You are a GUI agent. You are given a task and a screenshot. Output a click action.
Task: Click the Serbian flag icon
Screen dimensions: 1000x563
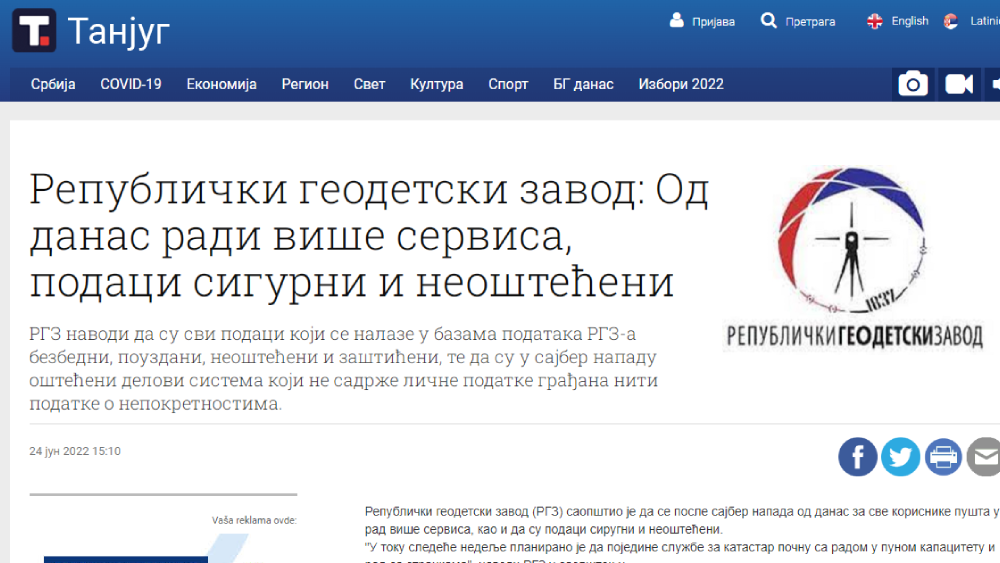pos(951,21)
